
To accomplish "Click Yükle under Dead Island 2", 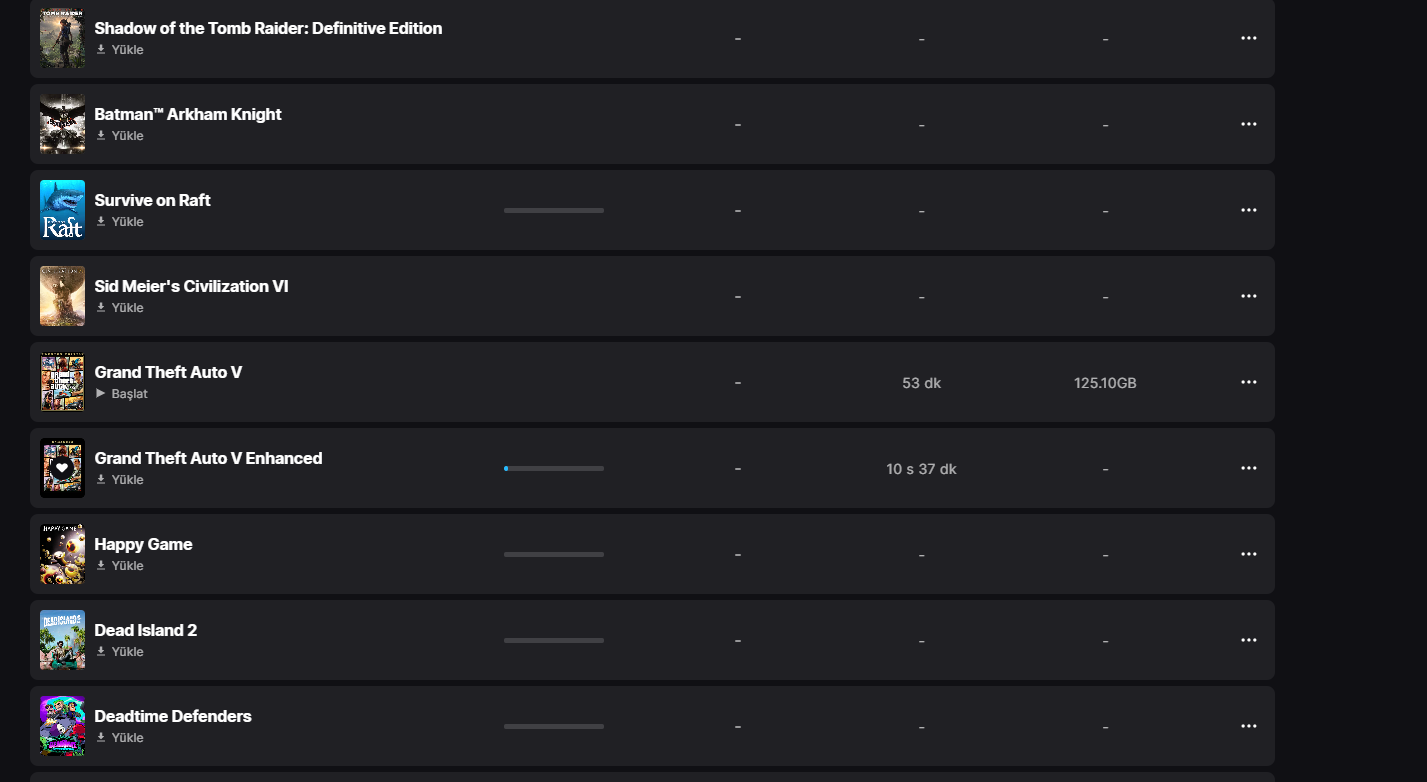I will click(x=120, y=652).
